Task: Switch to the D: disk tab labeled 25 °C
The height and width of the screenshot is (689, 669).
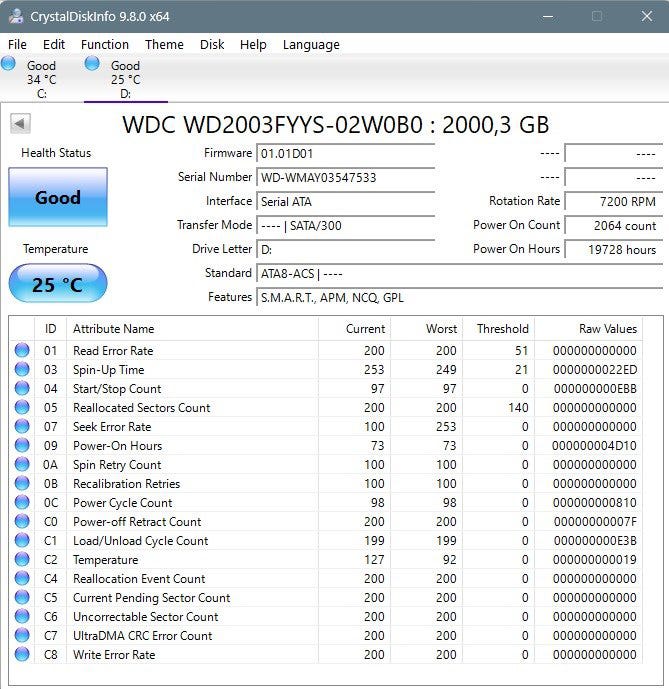Action: pos(126,79)
